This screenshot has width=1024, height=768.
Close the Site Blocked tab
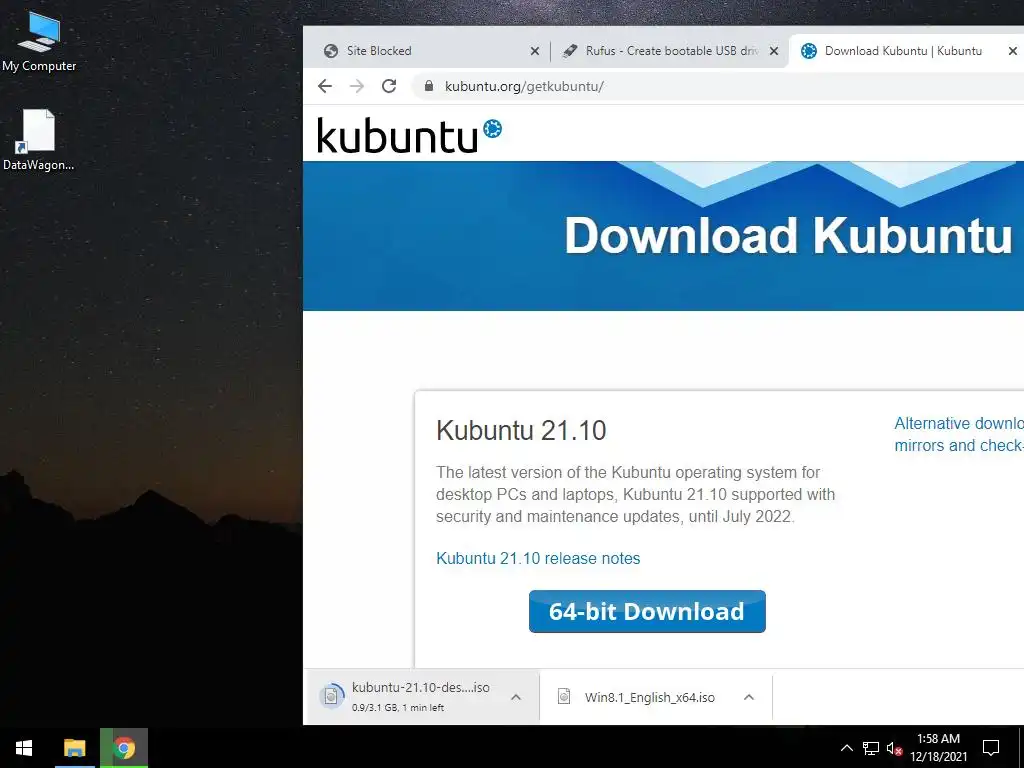tap(535, 51)
